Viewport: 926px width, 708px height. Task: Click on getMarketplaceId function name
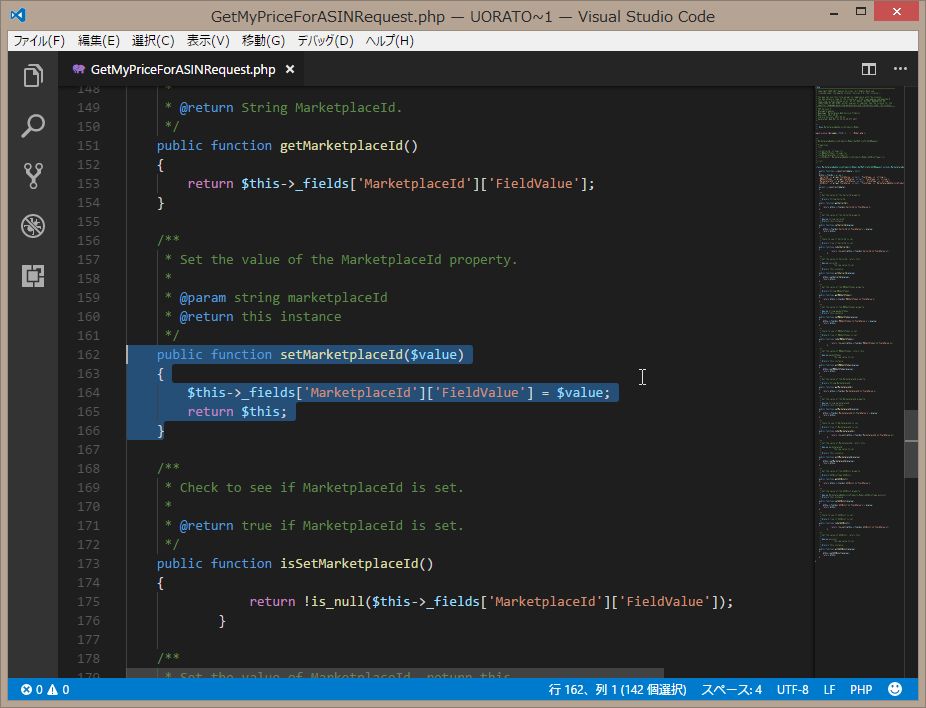[341, 145]
